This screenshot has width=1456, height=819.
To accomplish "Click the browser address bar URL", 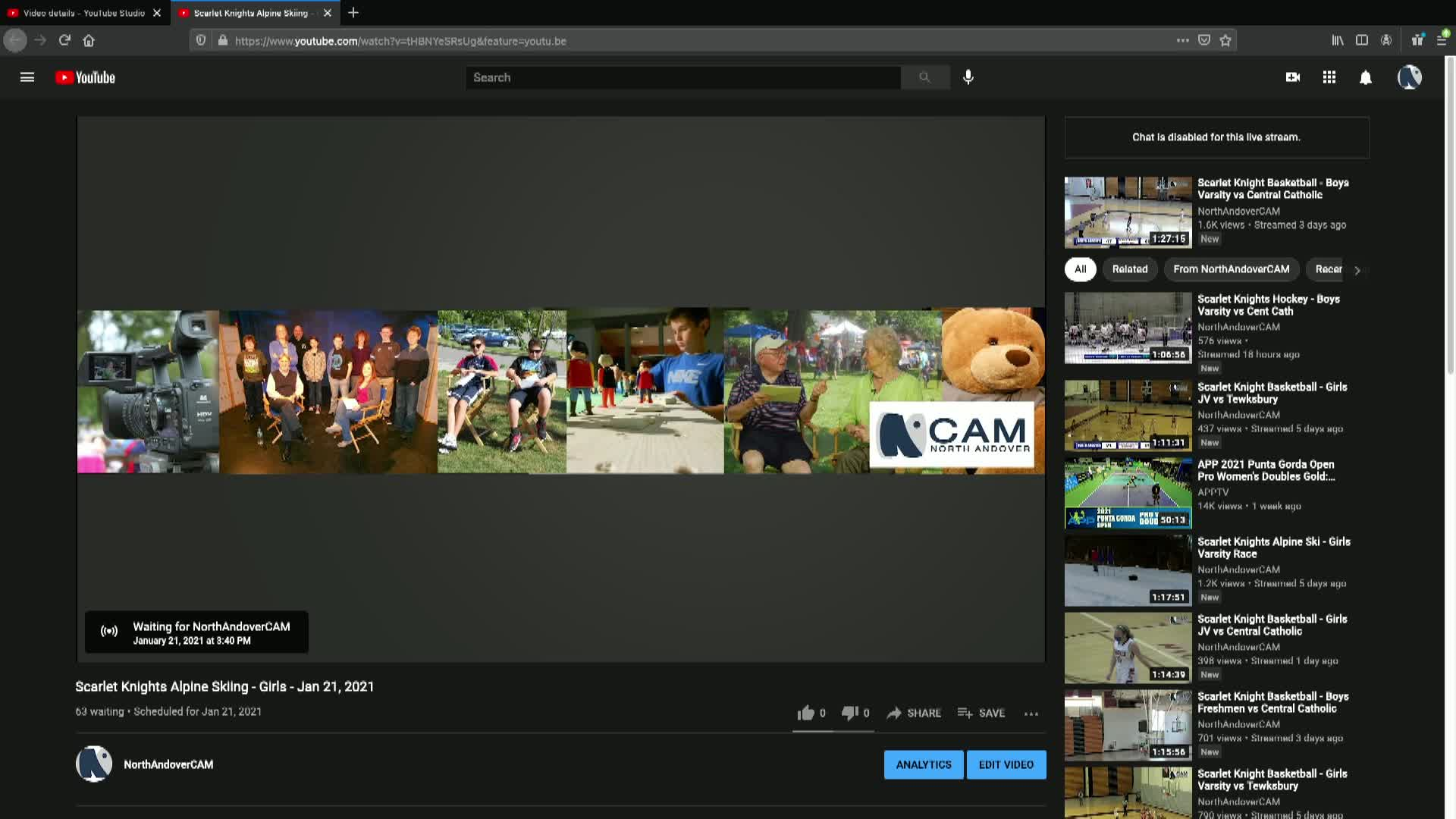I will coord(400,41).
